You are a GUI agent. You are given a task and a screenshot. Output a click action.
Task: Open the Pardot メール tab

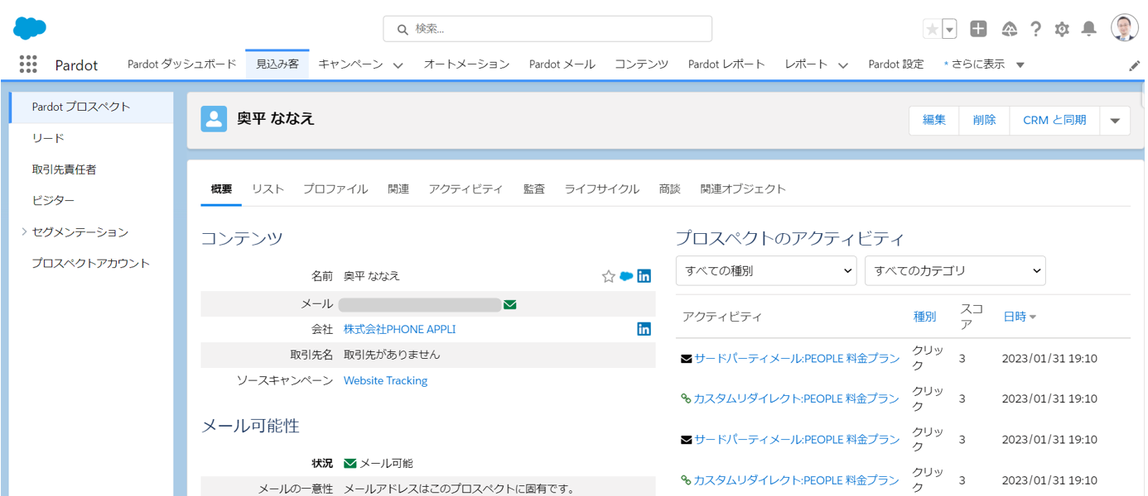[562, 64]
